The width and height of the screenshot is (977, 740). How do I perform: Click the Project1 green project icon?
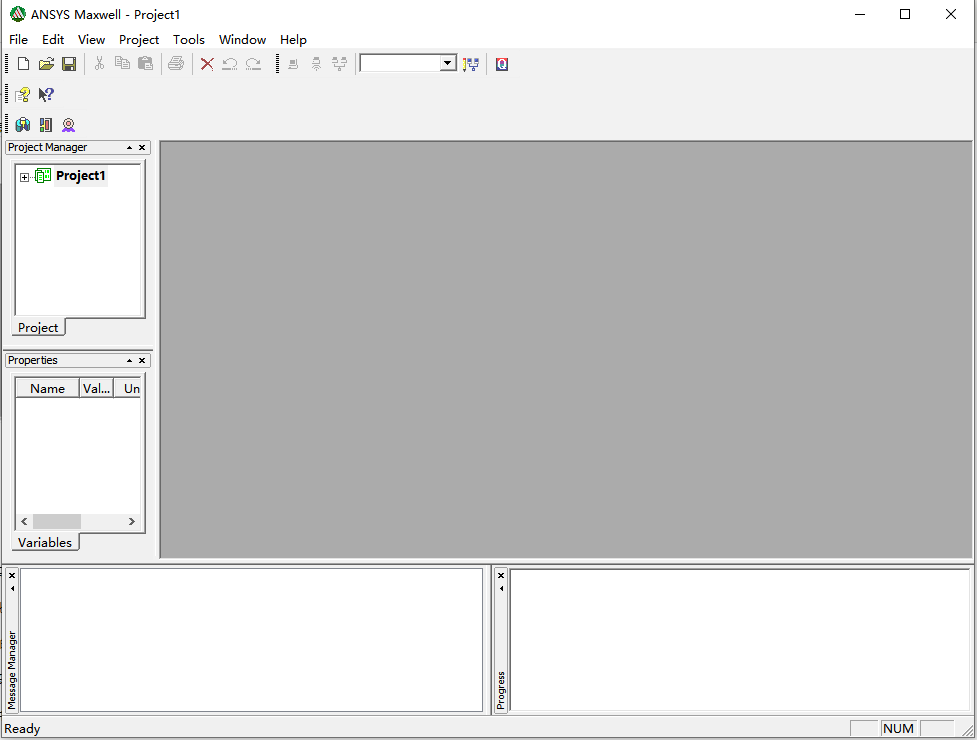click(43, 176)
